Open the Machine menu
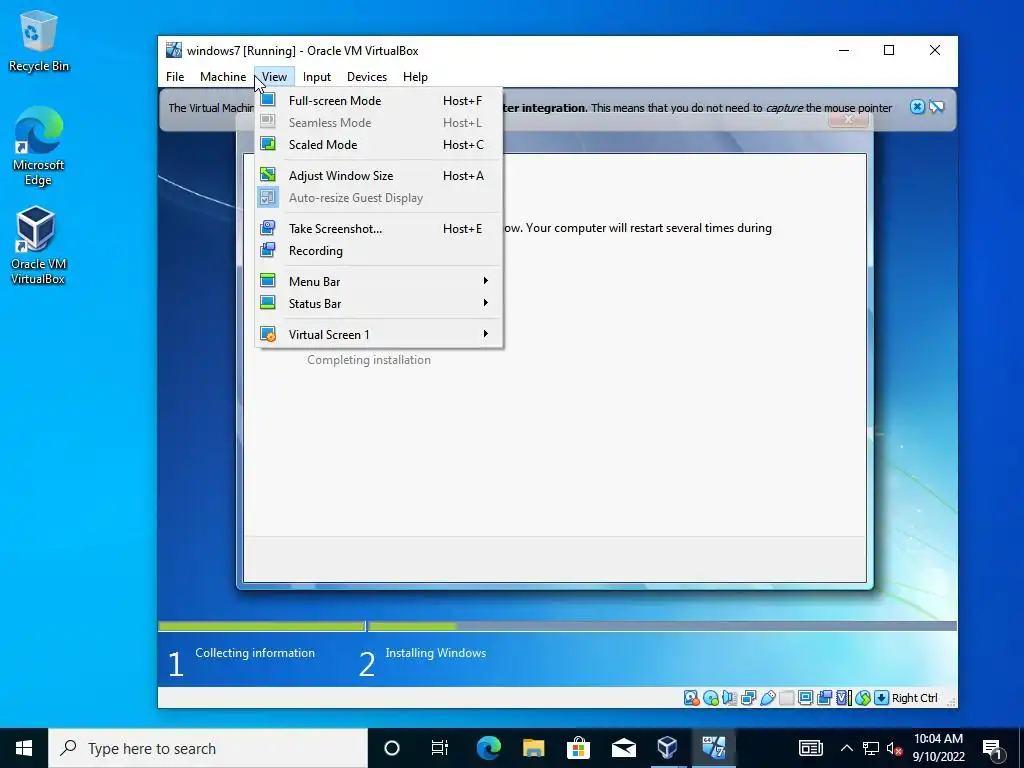The image size is (1024, 768). click(x=223, y=76)
